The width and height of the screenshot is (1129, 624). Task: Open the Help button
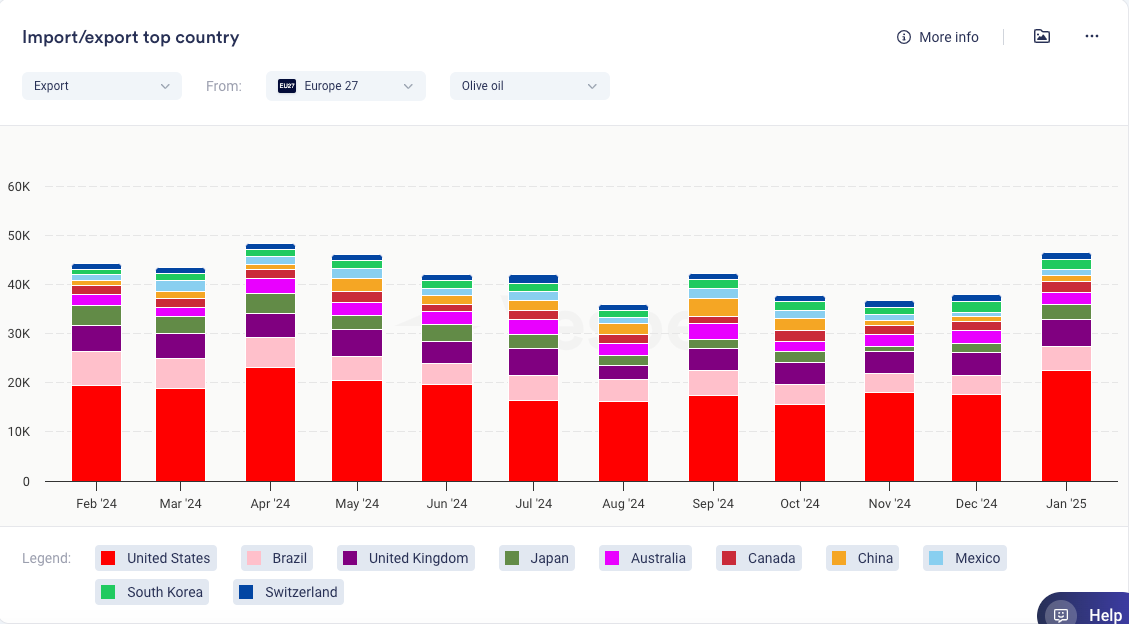[1104, 615]
